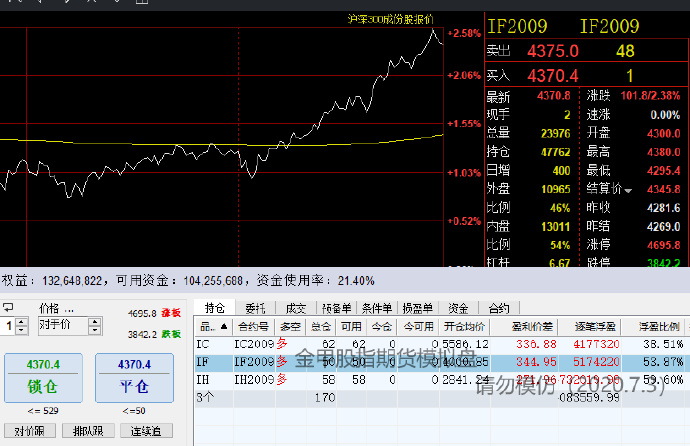Image resolution: width=690 pixels, height=446 pixels.
Task: Switch to the 委托 tab
Action: click(255, 308)
